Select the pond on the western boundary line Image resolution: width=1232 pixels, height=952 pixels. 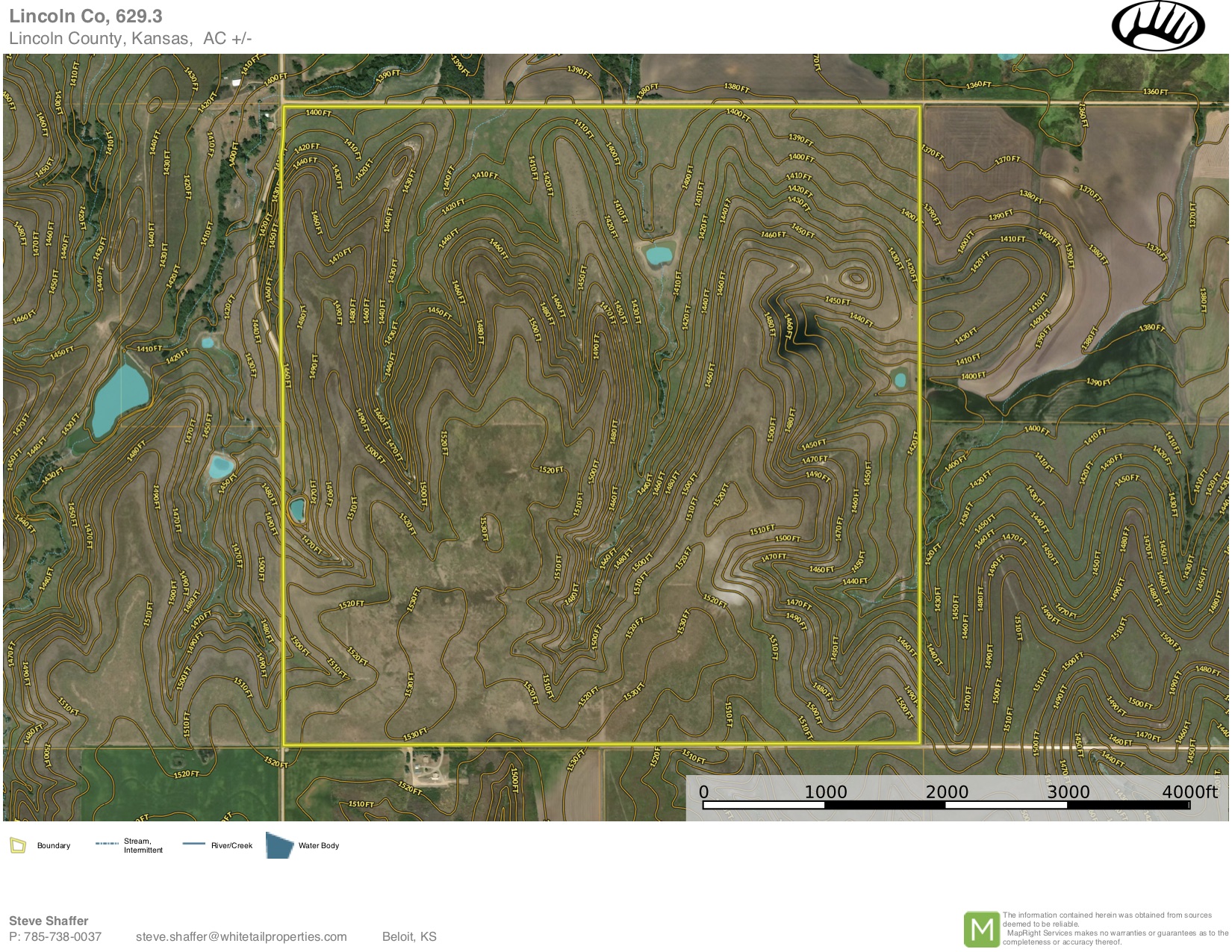[296, 510]
